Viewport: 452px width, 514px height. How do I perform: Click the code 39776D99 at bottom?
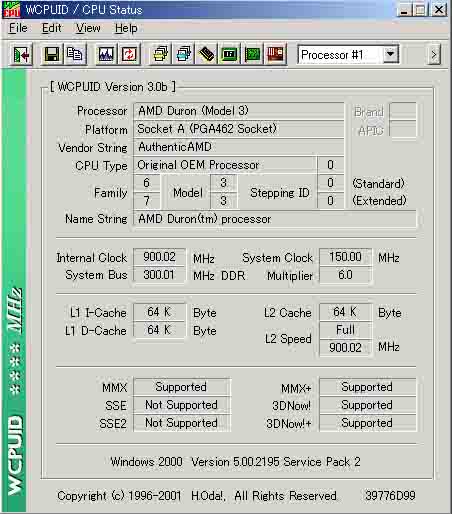click(x=390, y=496)
